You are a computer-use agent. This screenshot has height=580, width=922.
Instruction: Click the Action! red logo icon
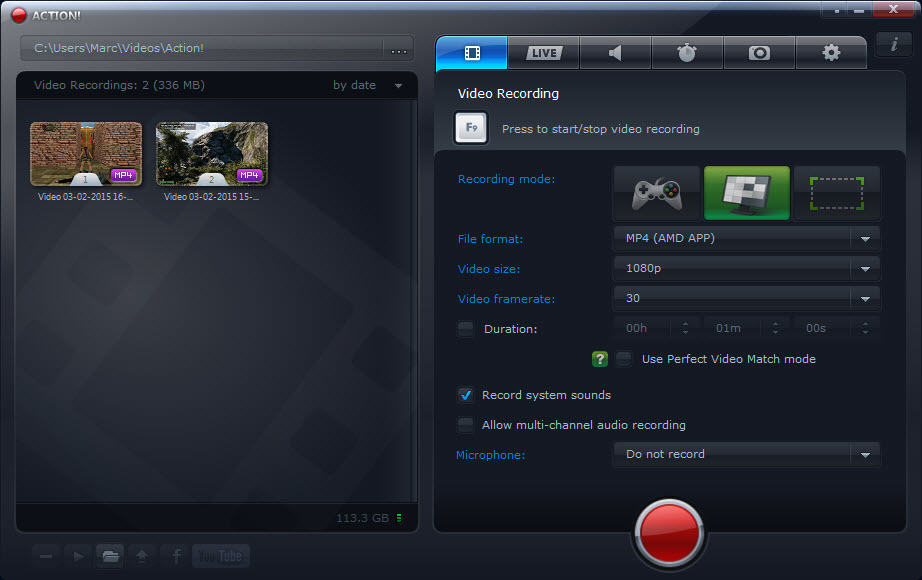click(19, 15)
